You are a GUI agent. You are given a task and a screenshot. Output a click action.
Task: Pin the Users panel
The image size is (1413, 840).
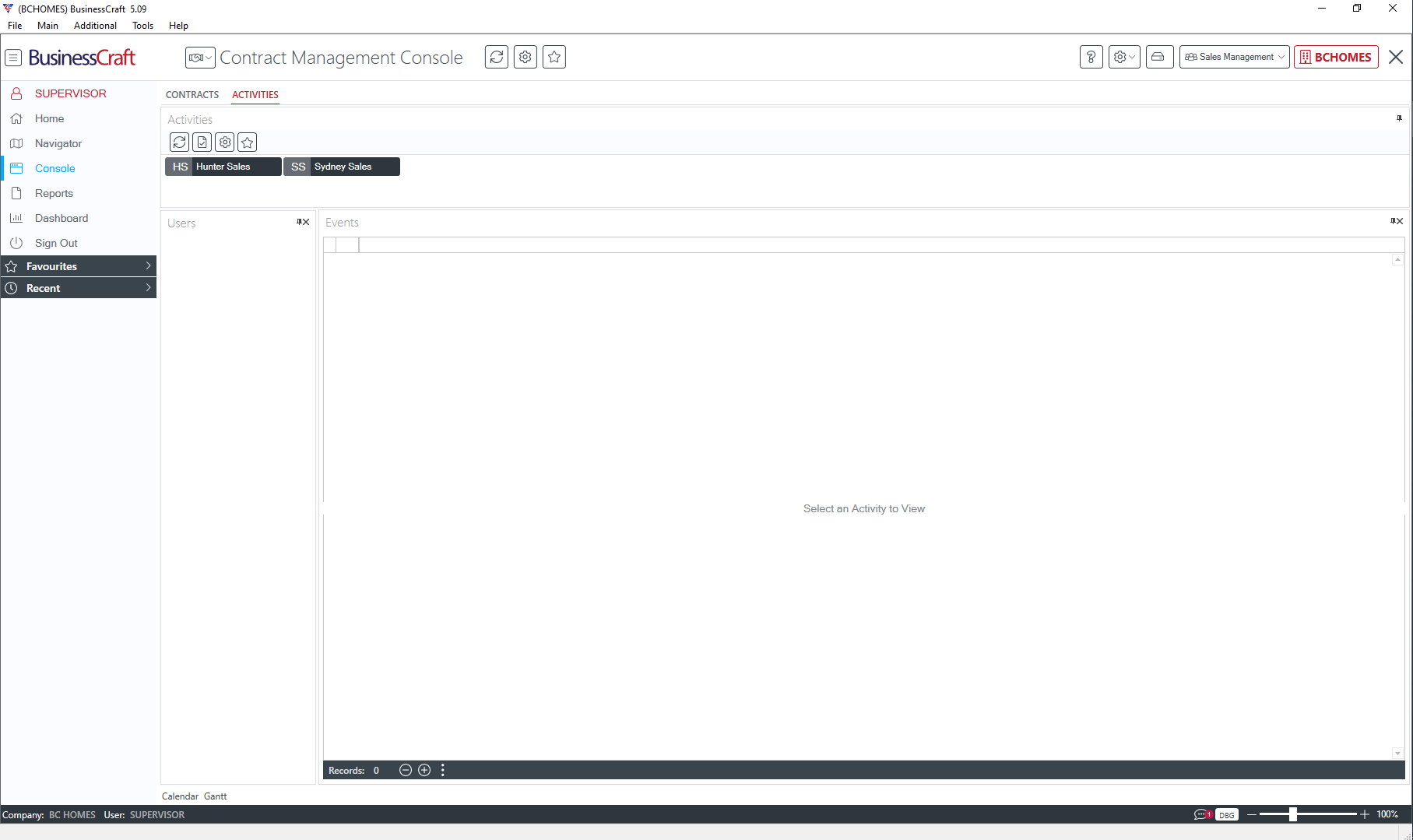coord(299,222)
